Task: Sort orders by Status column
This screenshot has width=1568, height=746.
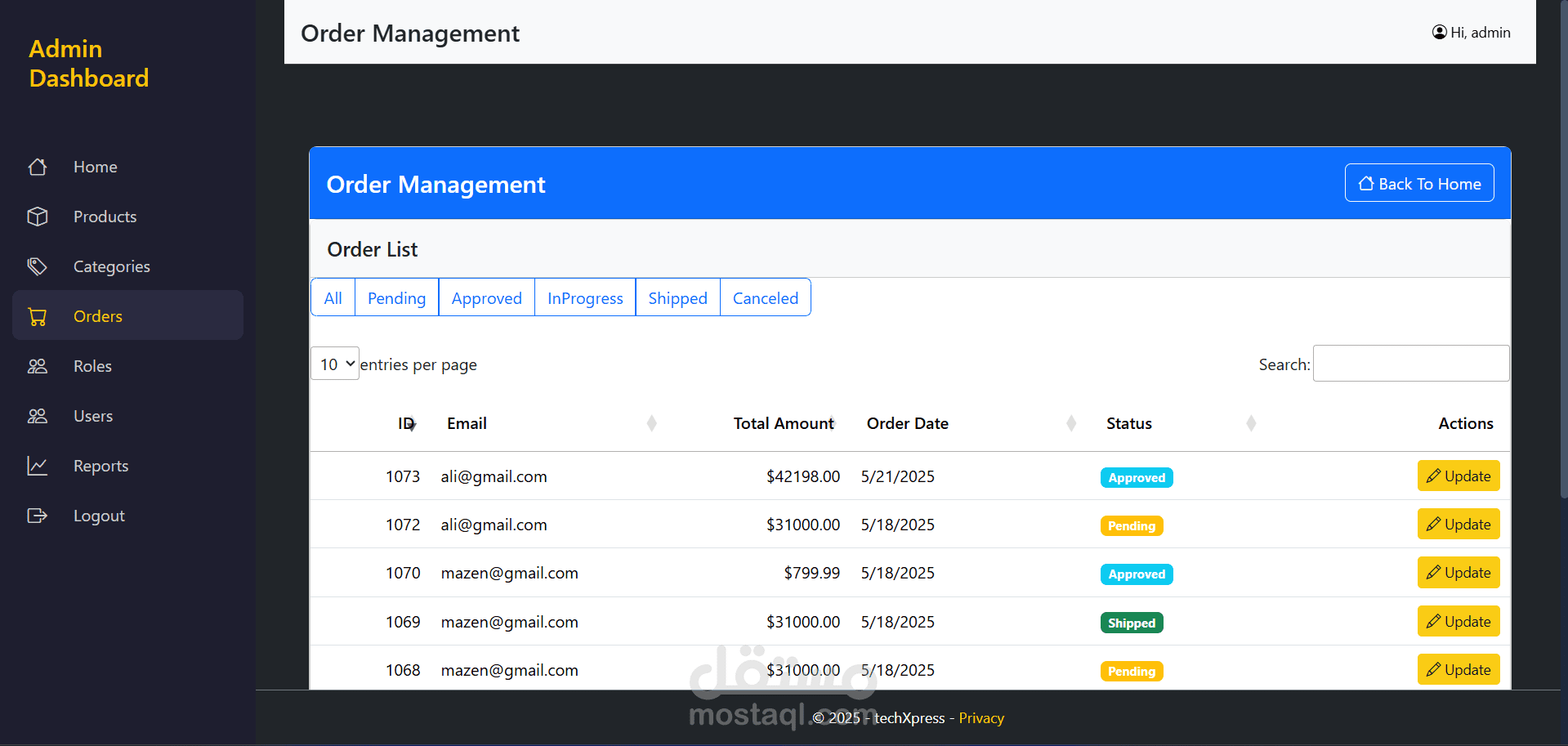Action: (x=1250, y=423)
